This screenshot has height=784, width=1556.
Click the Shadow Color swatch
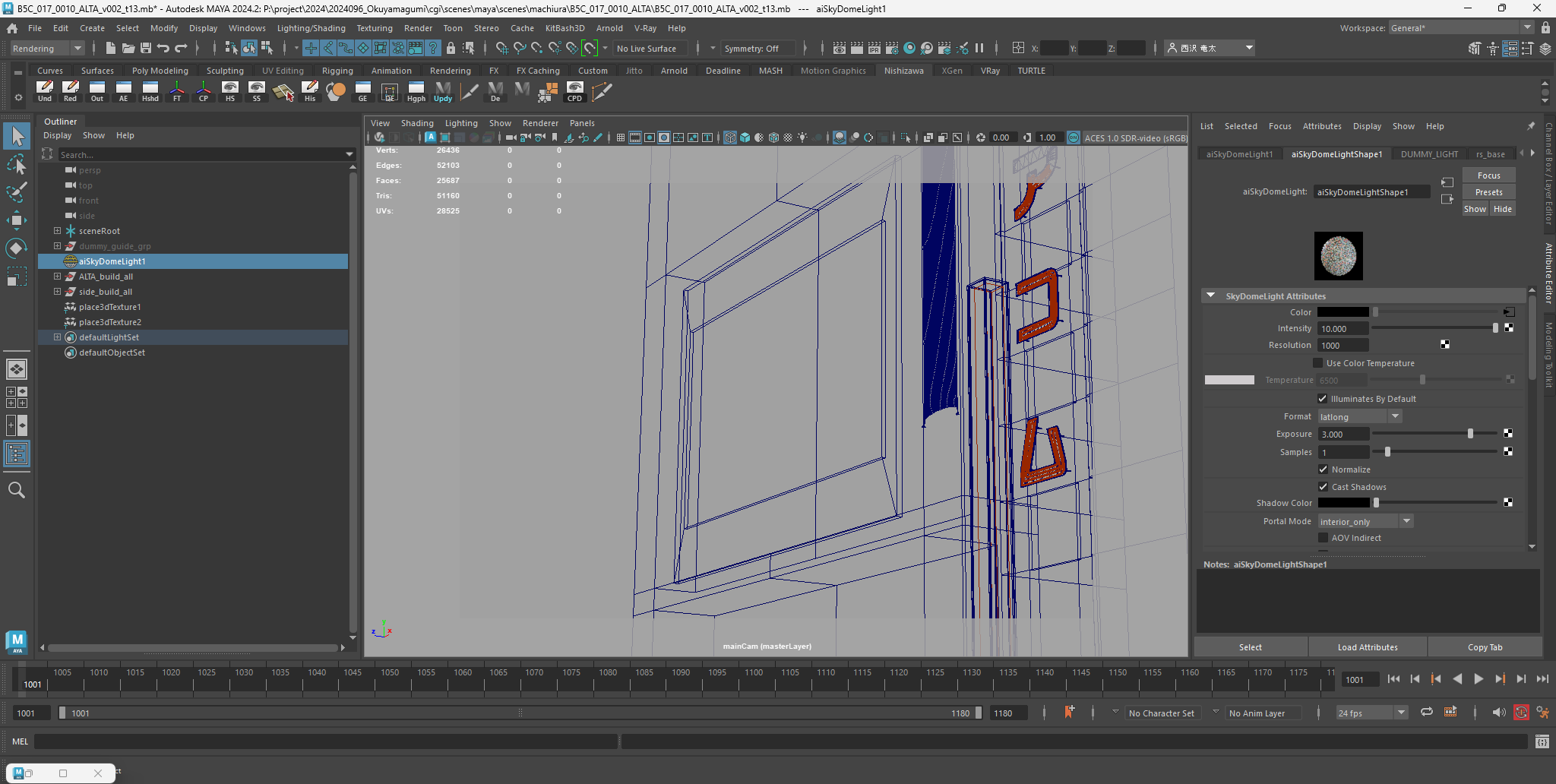(1343, 503)
